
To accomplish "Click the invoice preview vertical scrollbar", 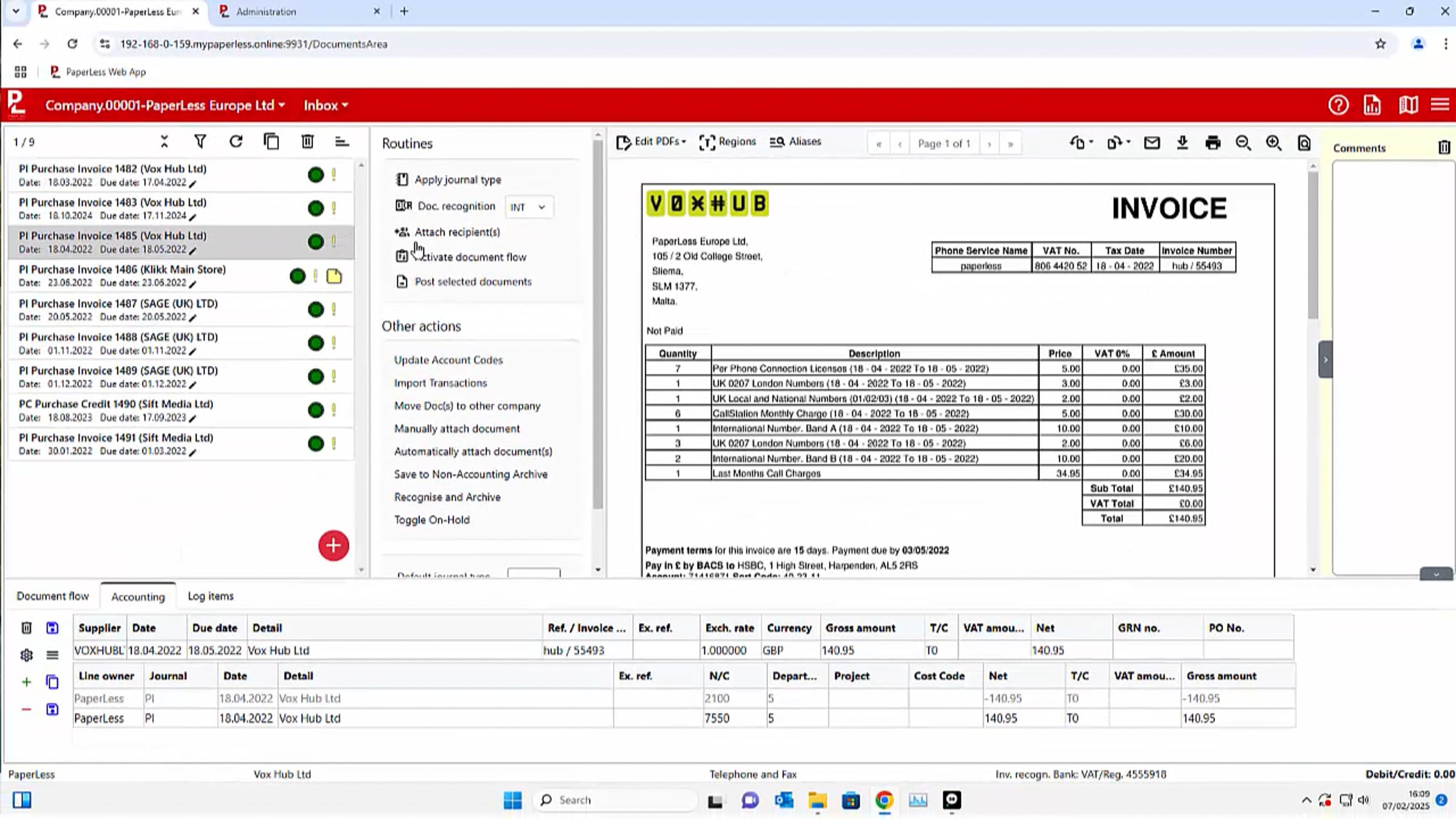I will pyautogui.click(x=1313, y=243).
